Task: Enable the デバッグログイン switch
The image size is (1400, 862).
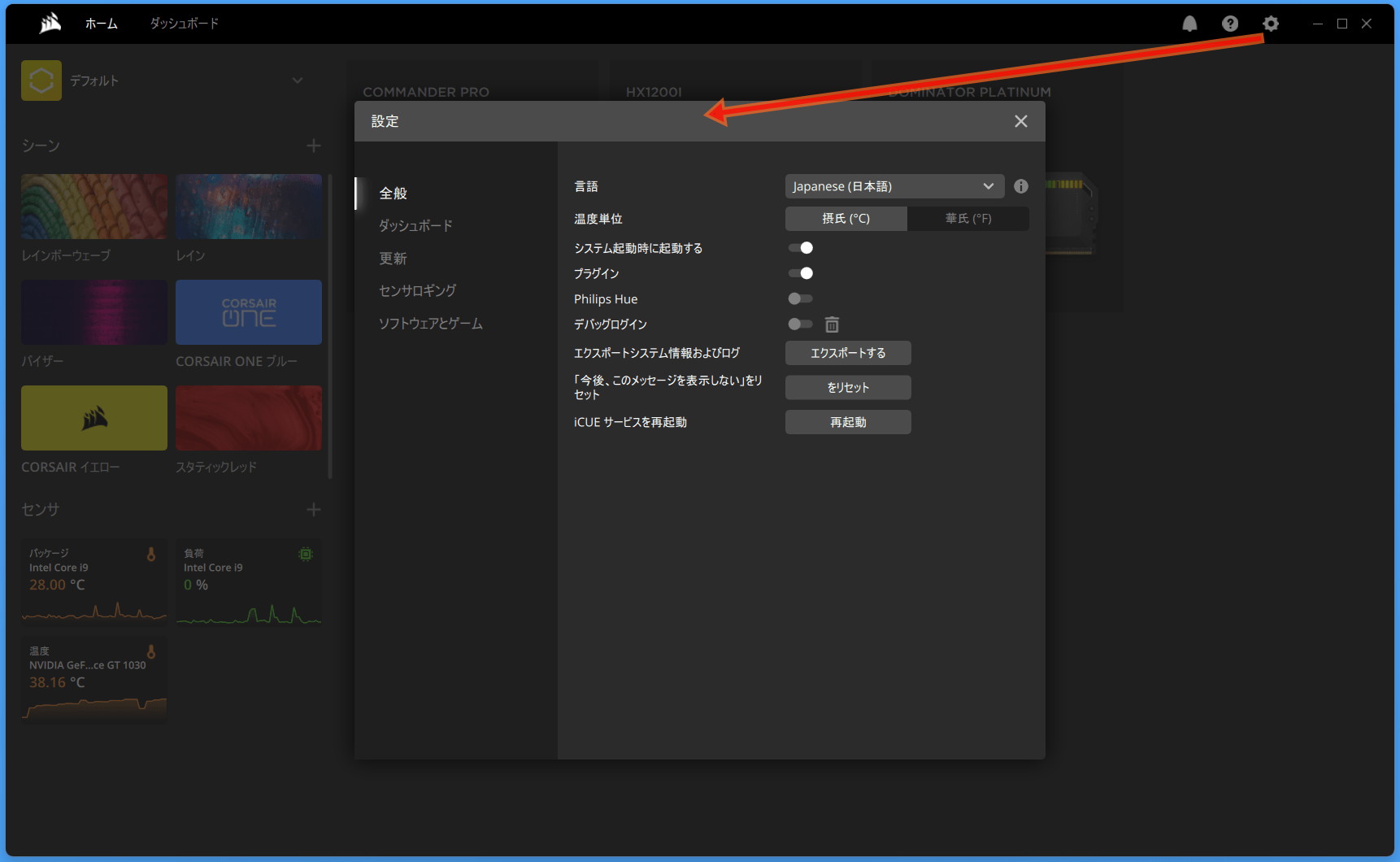Action: coord(801,324)
